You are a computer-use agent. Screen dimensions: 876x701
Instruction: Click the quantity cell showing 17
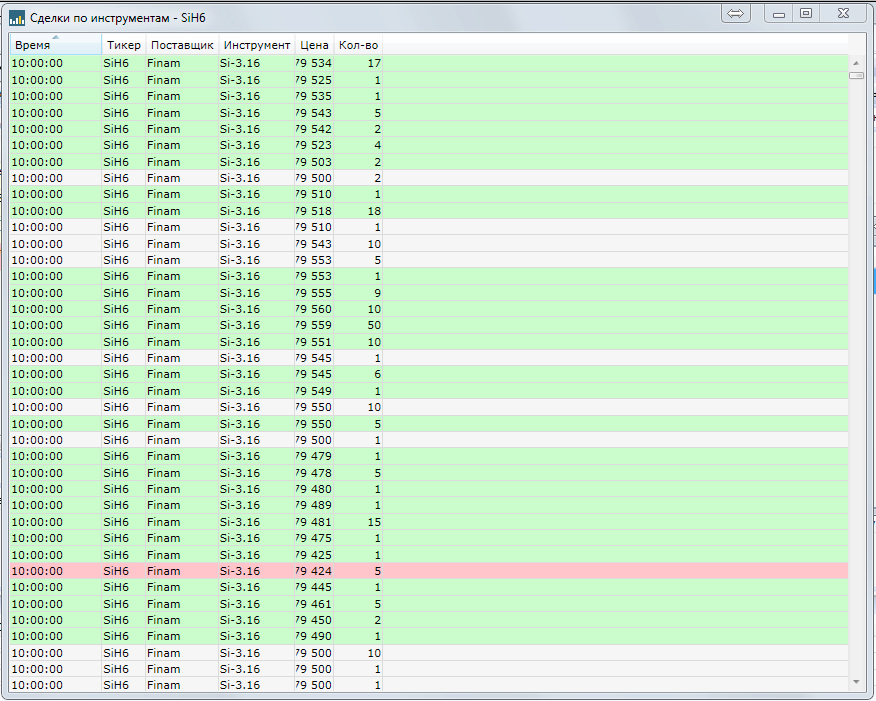(x=358, y=63)
